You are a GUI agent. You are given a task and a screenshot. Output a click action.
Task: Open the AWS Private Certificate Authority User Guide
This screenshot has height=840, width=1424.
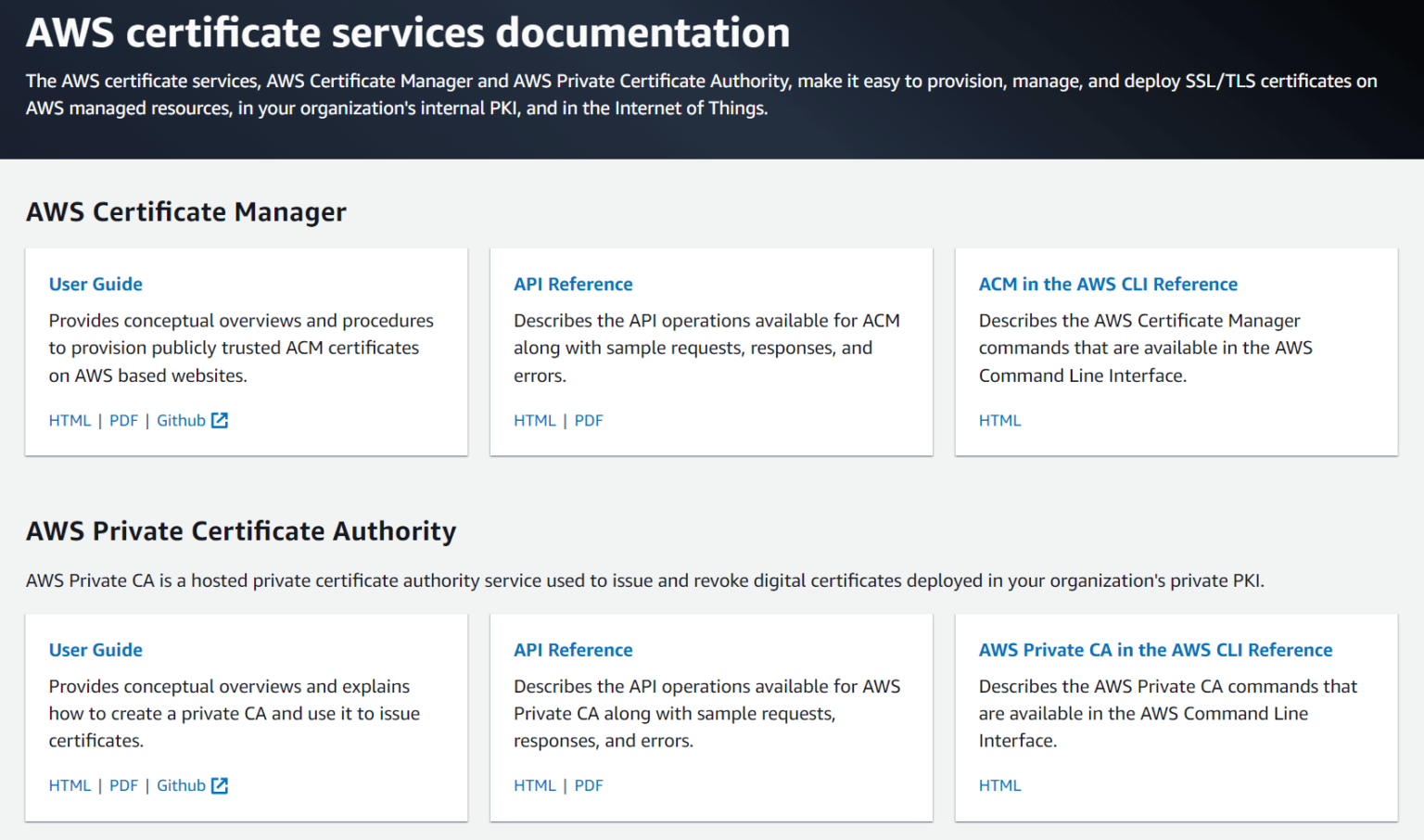coord(95,650)
